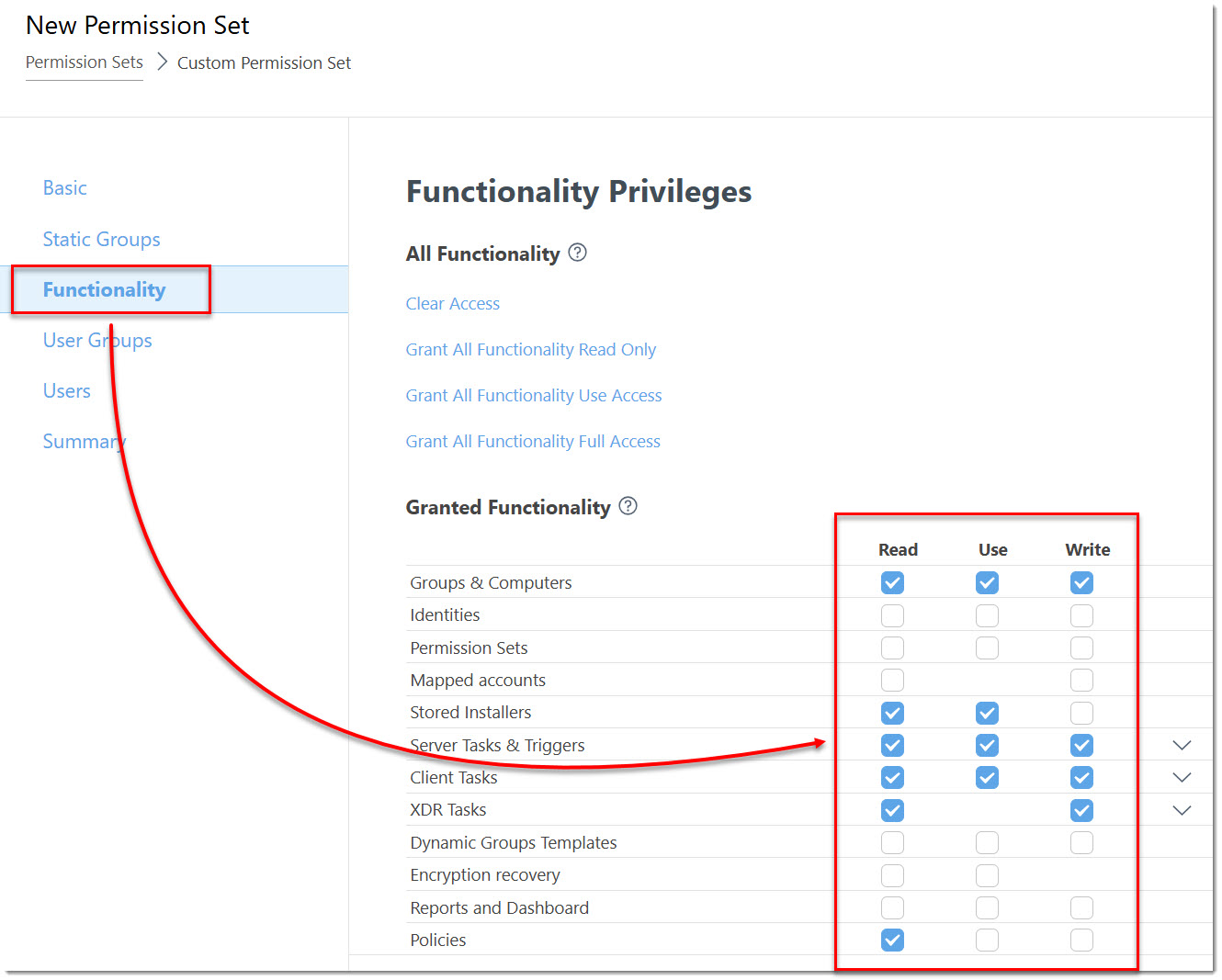Screen dimensions: 1222x980
Task: Open the Static Groups section
Action: click(101, 239)
